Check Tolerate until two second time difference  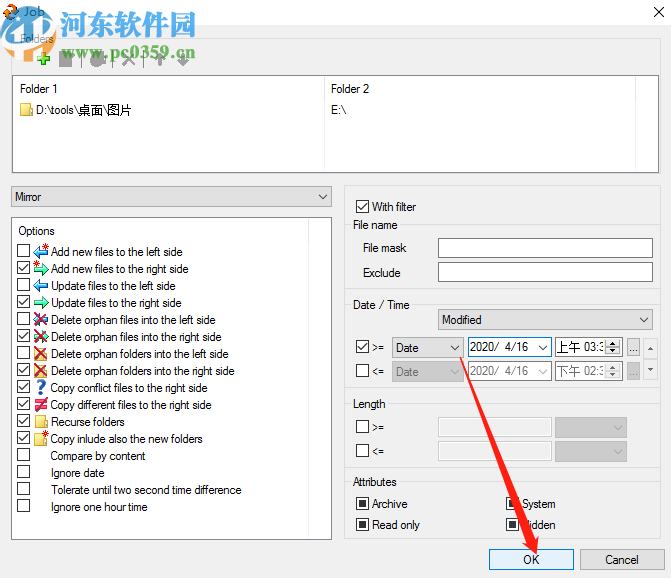(24, 489)
